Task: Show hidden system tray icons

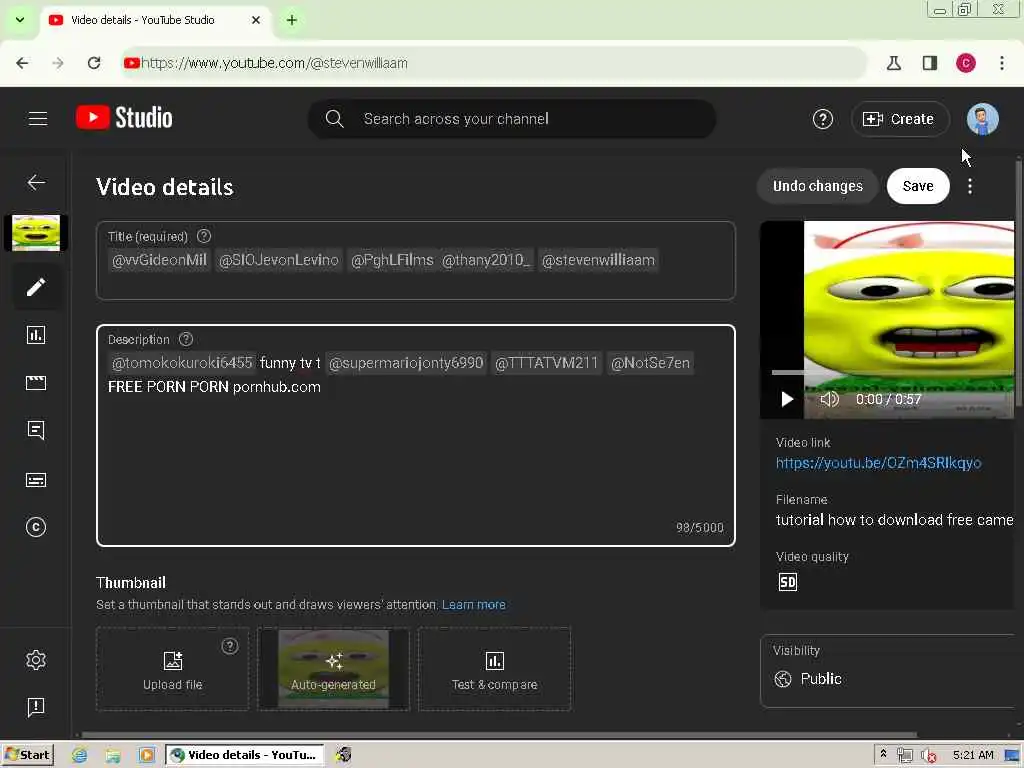Action: coord(883,754)
